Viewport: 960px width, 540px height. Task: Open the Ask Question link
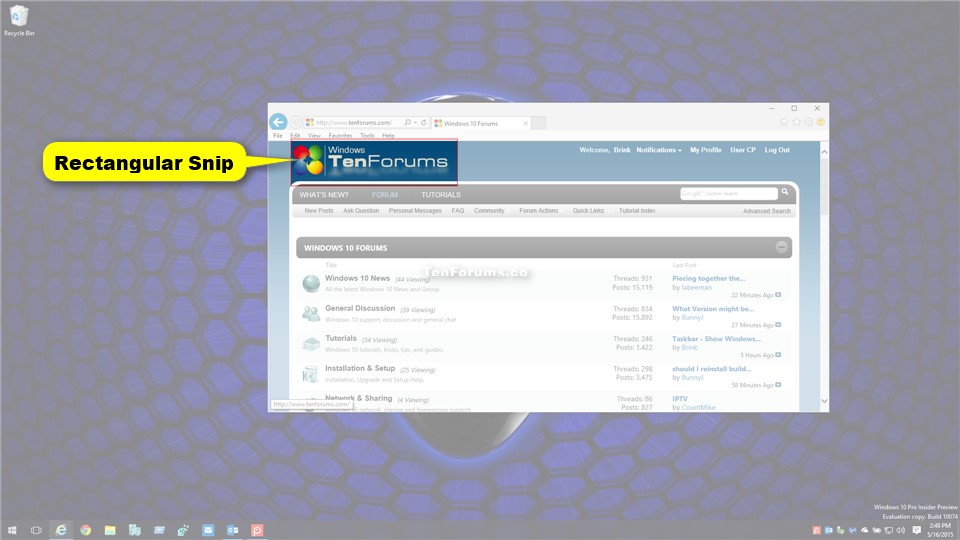coord(361,211)
